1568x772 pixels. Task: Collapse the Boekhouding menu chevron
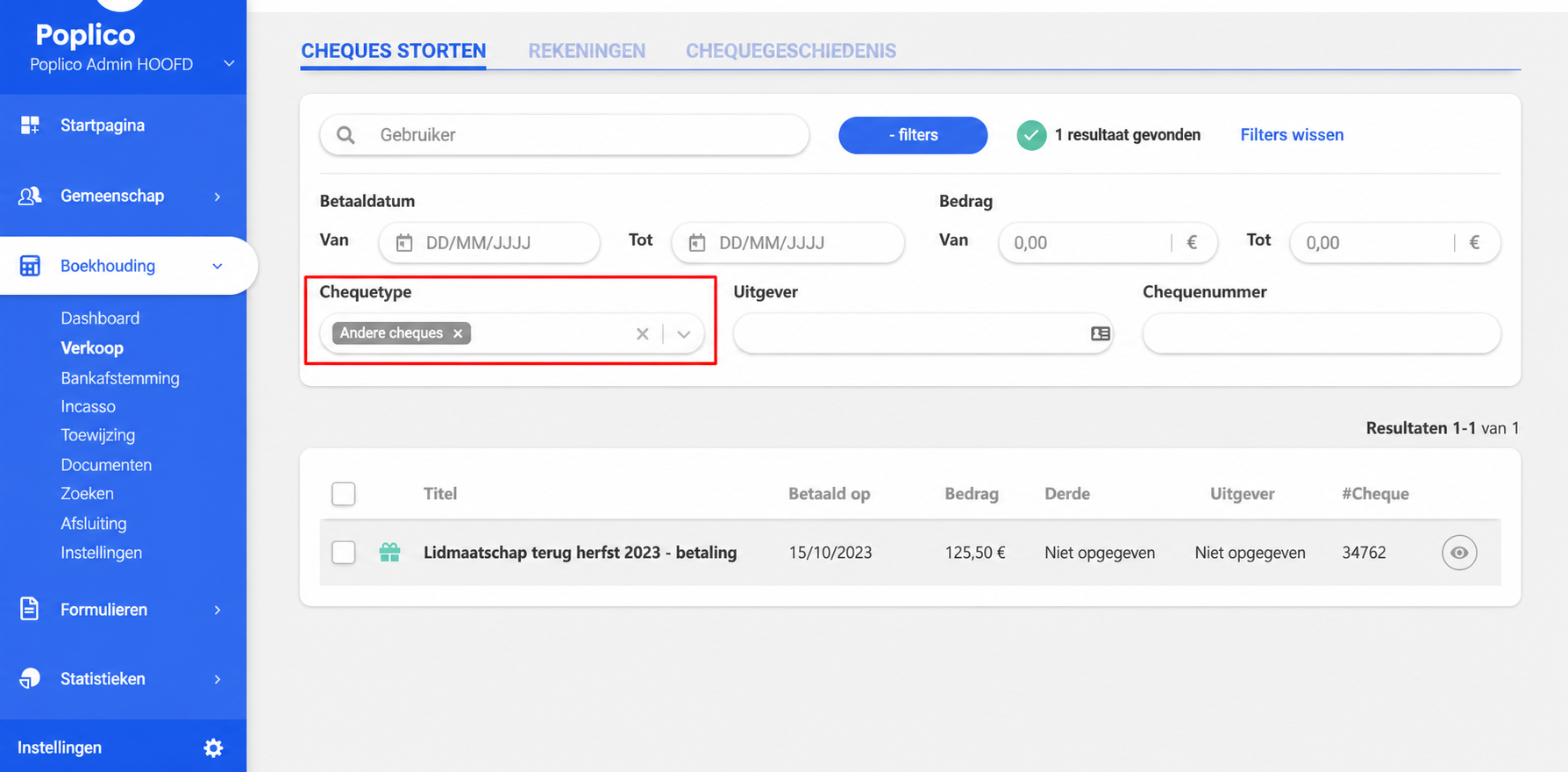click(x=217, y=266)
